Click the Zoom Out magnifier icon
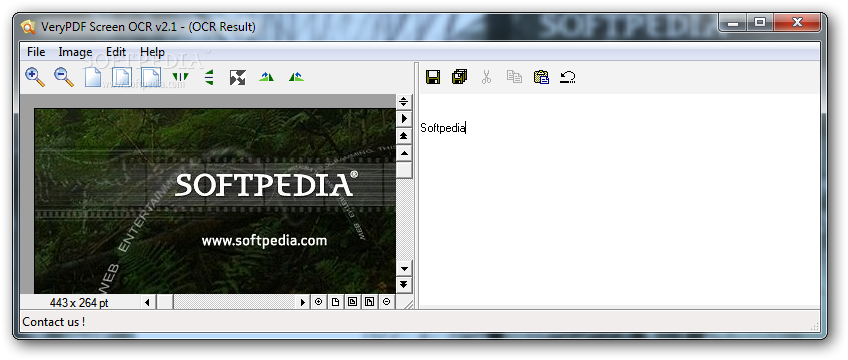 coord(64,77)
